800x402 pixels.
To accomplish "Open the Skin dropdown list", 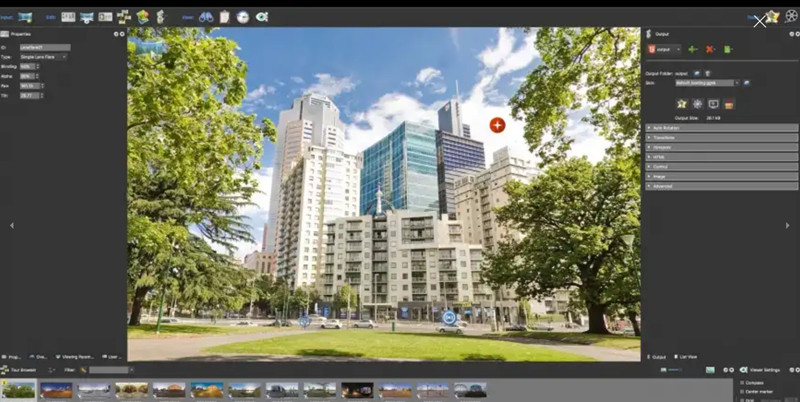I will (736, 83).
